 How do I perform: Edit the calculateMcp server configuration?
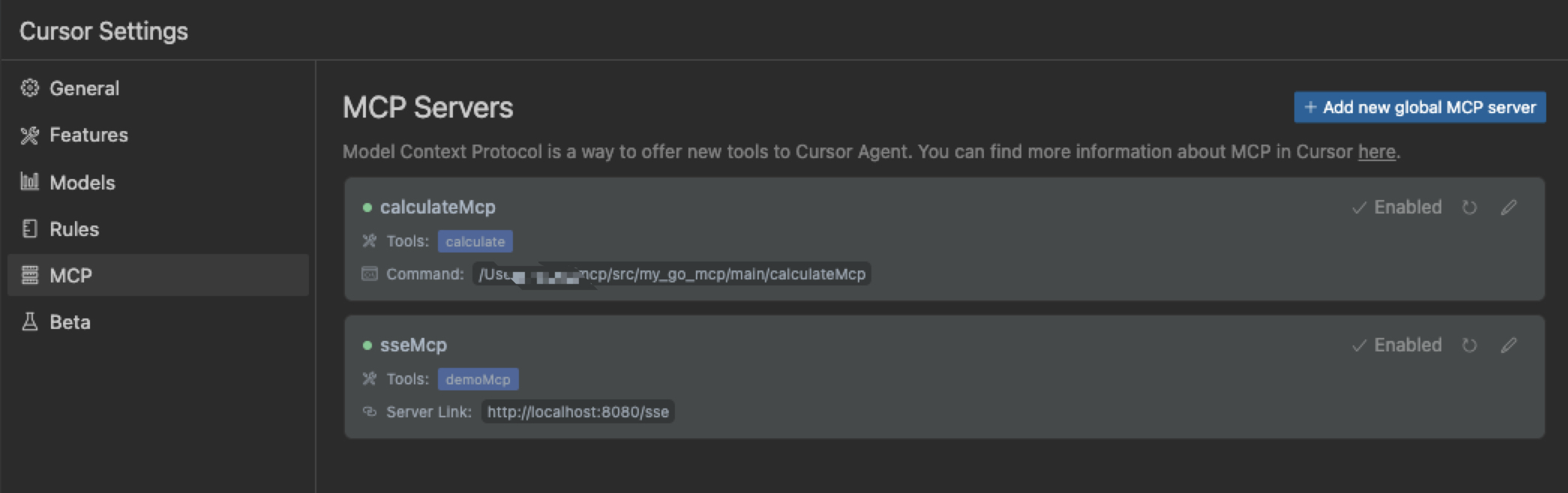pyautogui.click(x=1509, y=208)
